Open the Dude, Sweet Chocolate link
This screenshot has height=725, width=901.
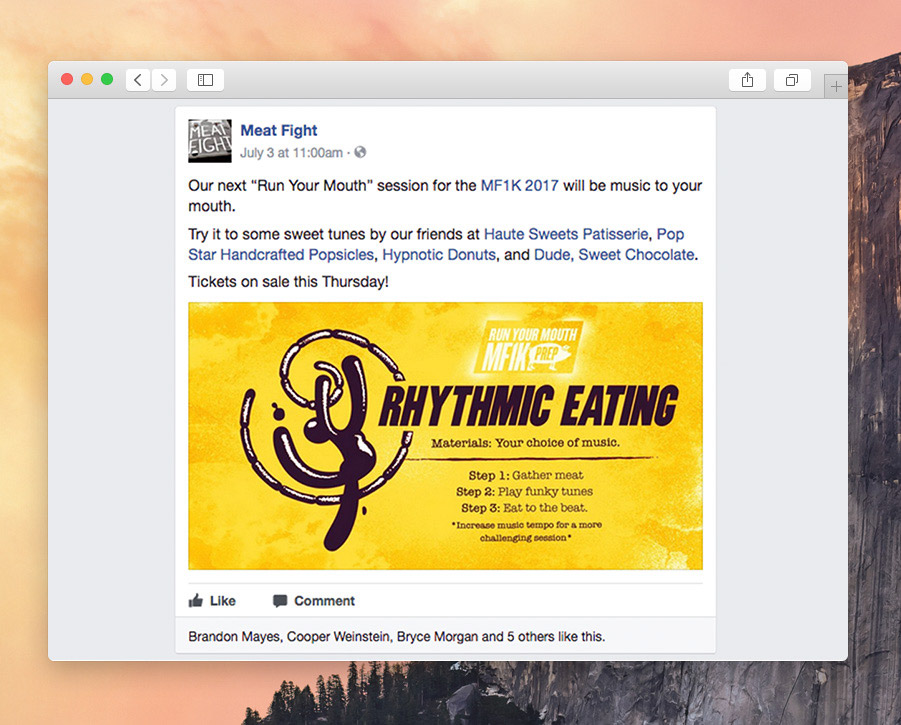click(x=614, y=254)
